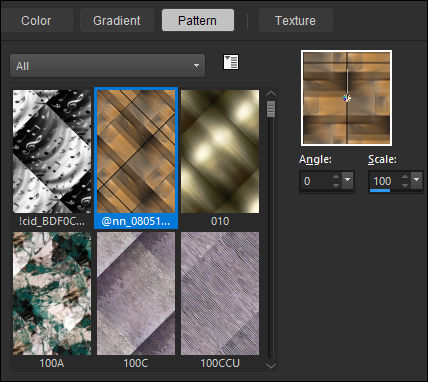Decrease the Angle value with down arrow

pyautogui.click(x=336, y=186)
